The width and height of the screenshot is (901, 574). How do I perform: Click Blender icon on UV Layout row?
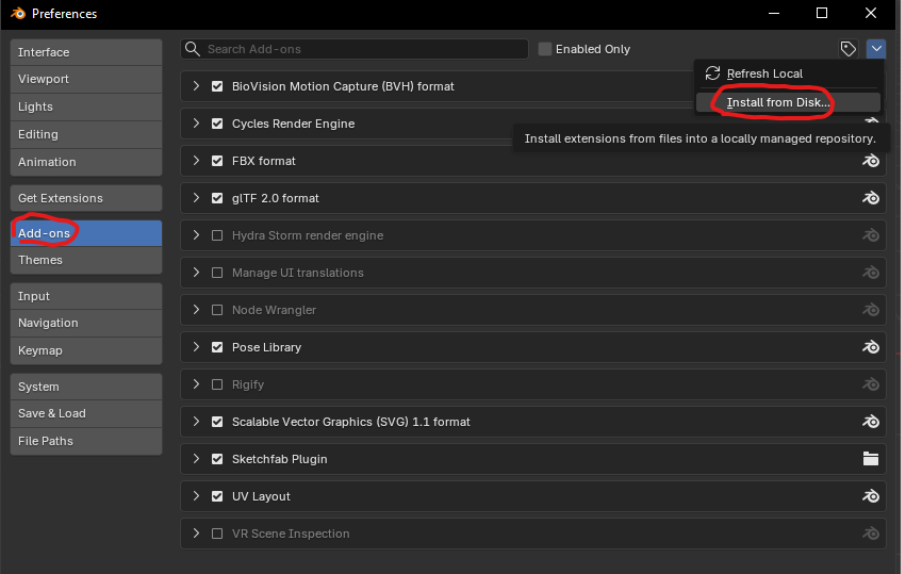point(871,496)
